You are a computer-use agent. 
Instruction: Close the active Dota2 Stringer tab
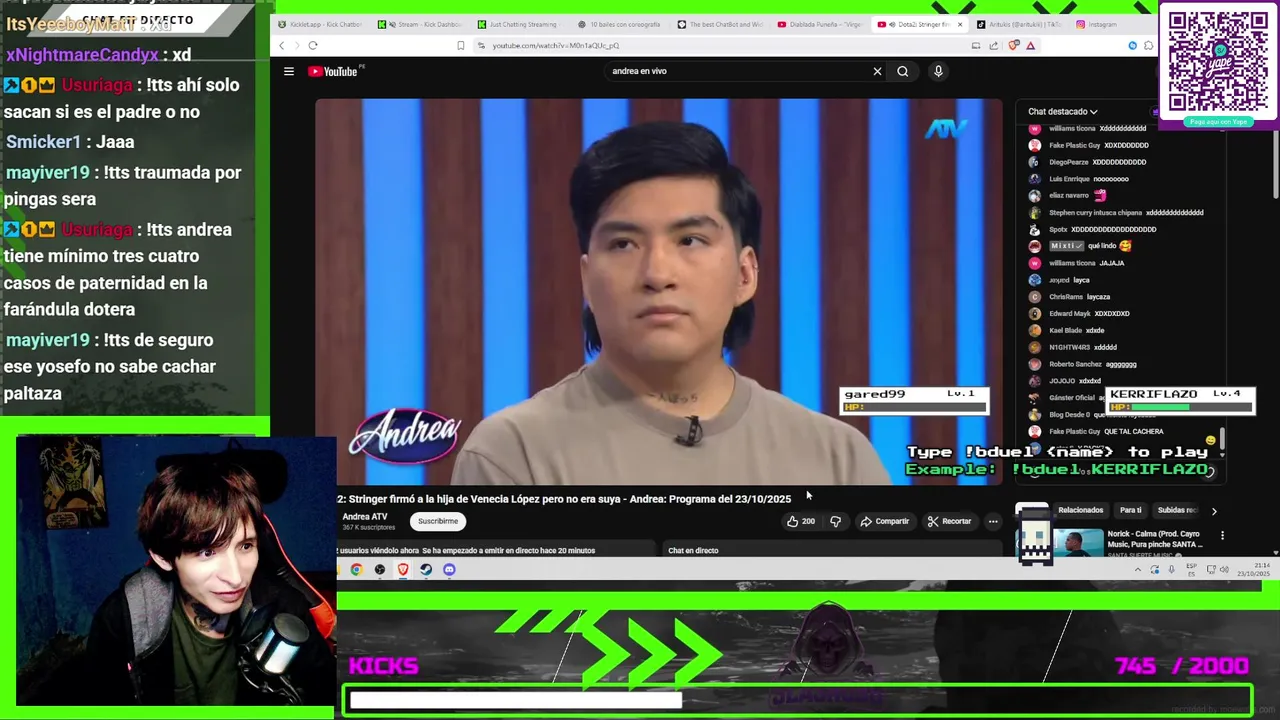tap(960, 24)
